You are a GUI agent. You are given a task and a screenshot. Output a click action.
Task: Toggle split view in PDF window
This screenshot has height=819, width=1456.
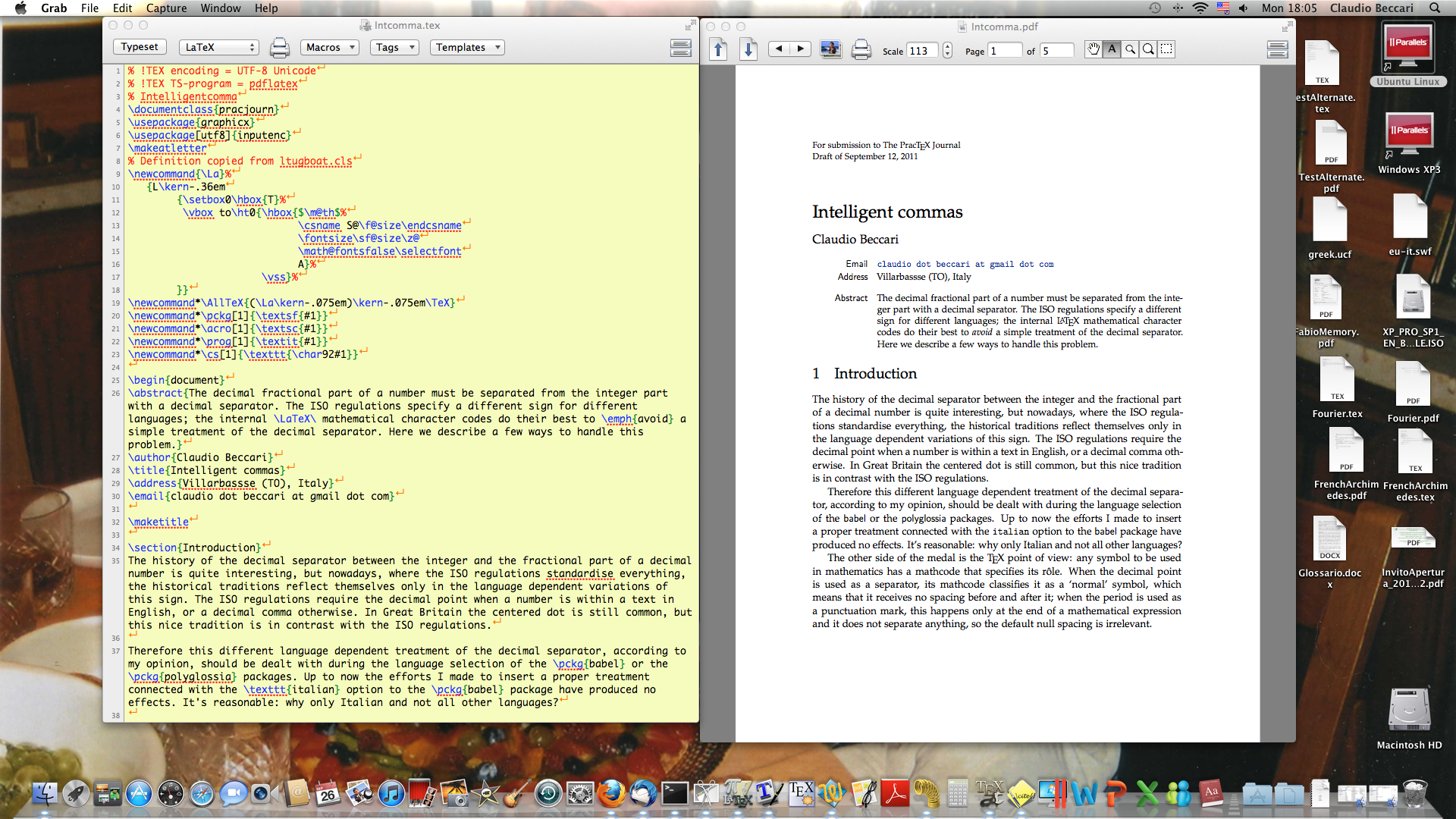pos(1277,50)
